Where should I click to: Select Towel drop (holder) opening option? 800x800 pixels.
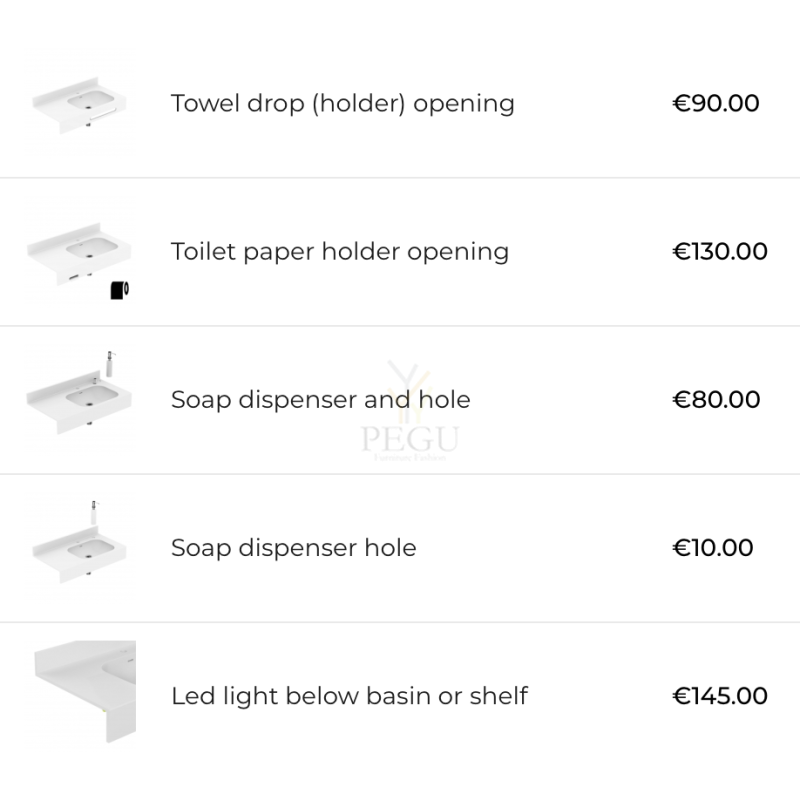(342, 104)
